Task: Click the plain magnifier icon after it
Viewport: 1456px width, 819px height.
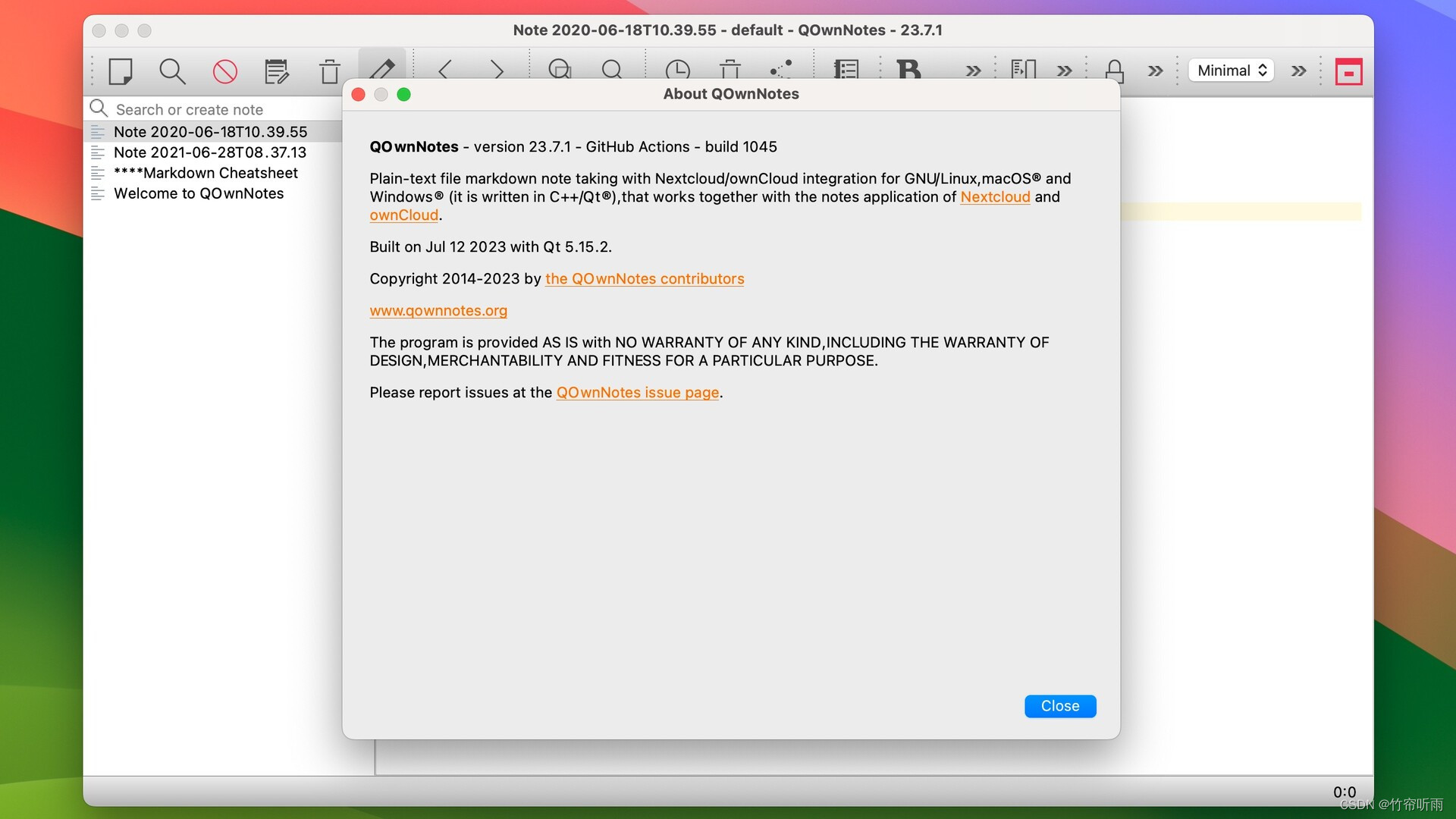Action: pos(611,69)
